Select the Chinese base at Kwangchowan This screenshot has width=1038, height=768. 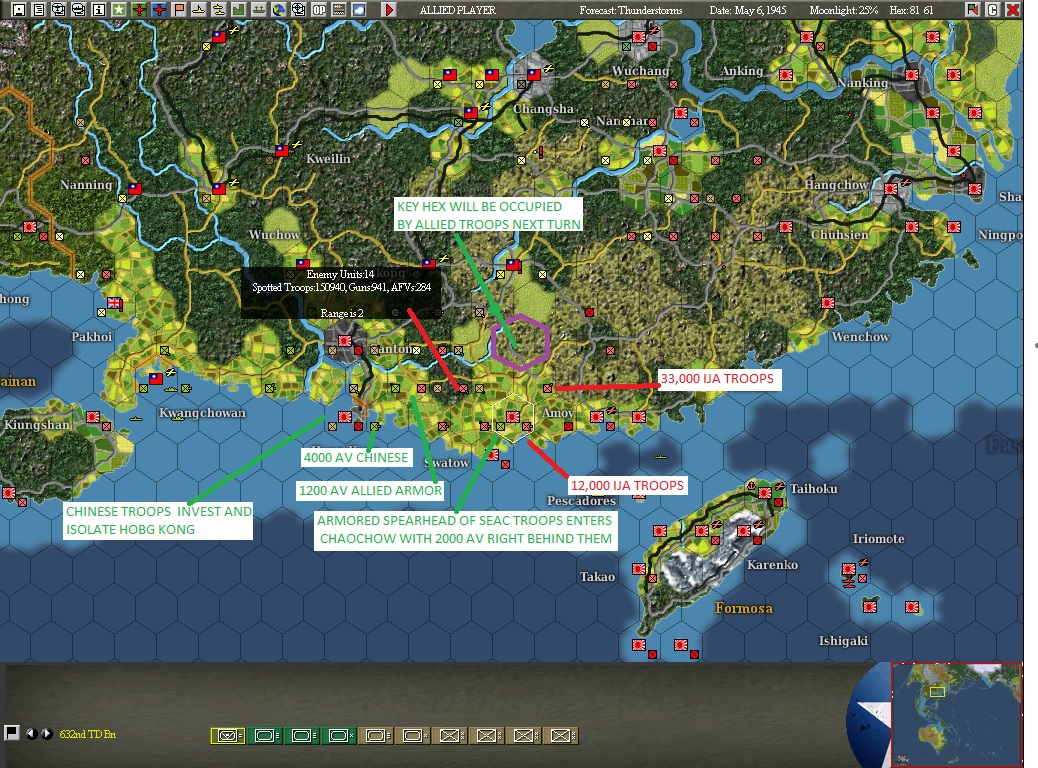coord(156,379)
